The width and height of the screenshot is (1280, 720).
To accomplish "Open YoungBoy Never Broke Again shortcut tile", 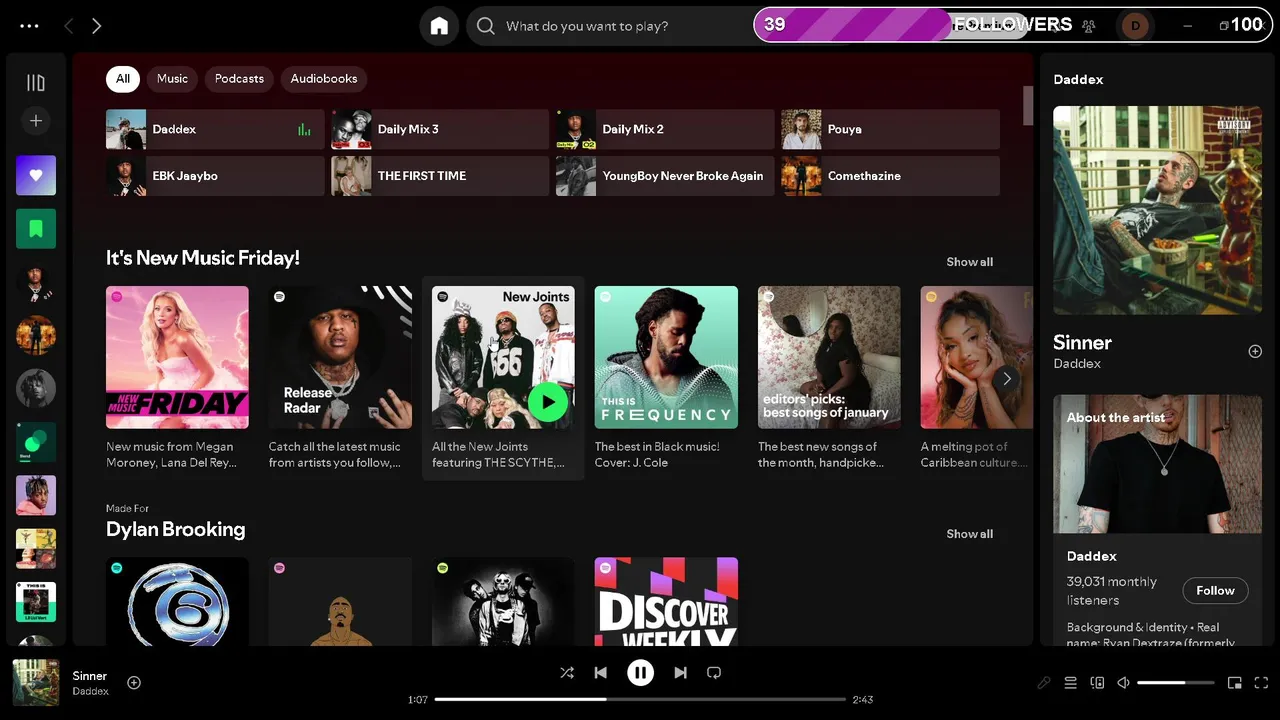I will click(665, 176).
